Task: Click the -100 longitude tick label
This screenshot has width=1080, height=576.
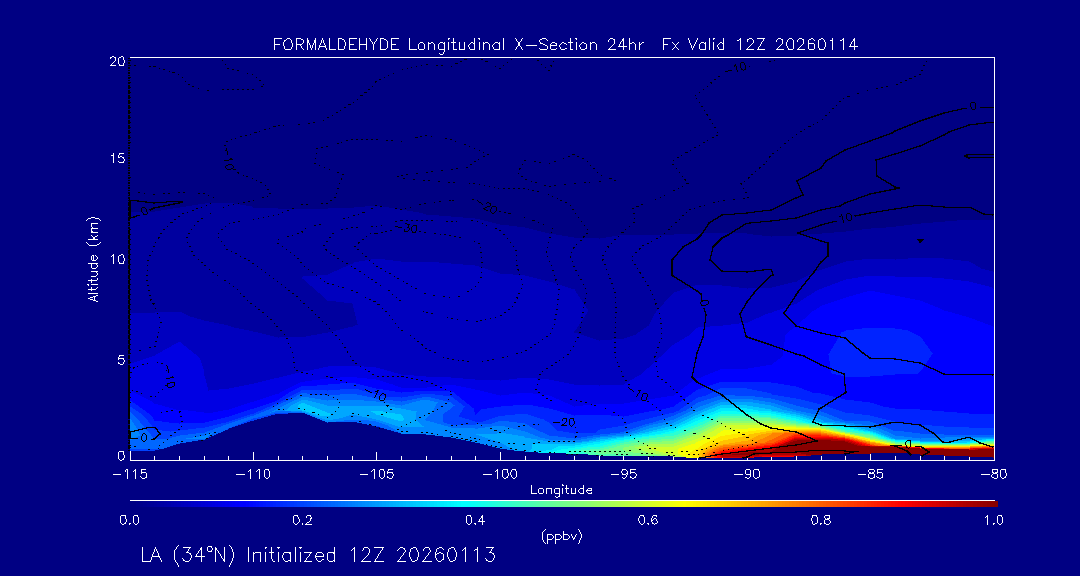Action: pyautogui.click(x=500, y=475)
